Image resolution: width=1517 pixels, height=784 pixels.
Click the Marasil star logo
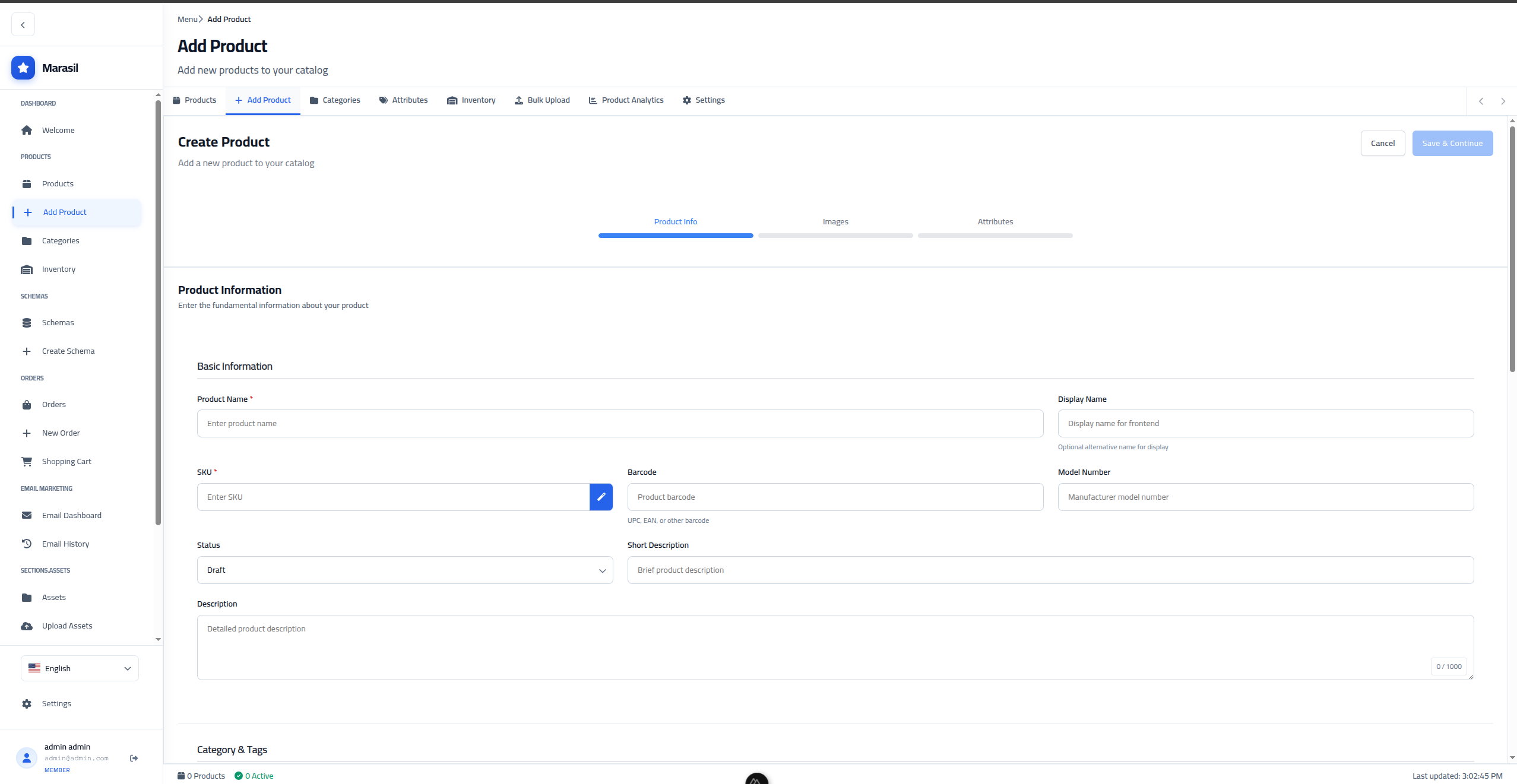23,68
